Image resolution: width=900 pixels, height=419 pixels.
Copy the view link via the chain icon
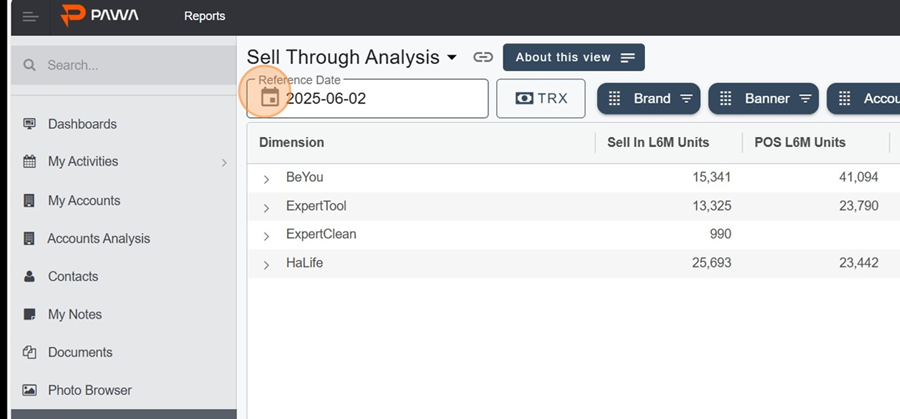tap(483, 57)
